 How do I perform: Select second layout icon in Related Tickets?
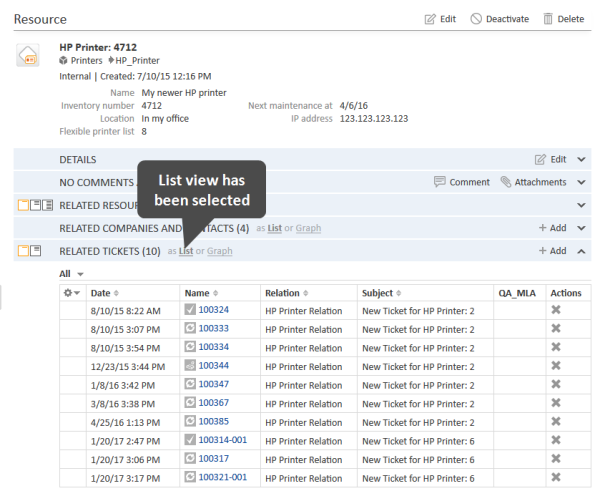[36, 251]
